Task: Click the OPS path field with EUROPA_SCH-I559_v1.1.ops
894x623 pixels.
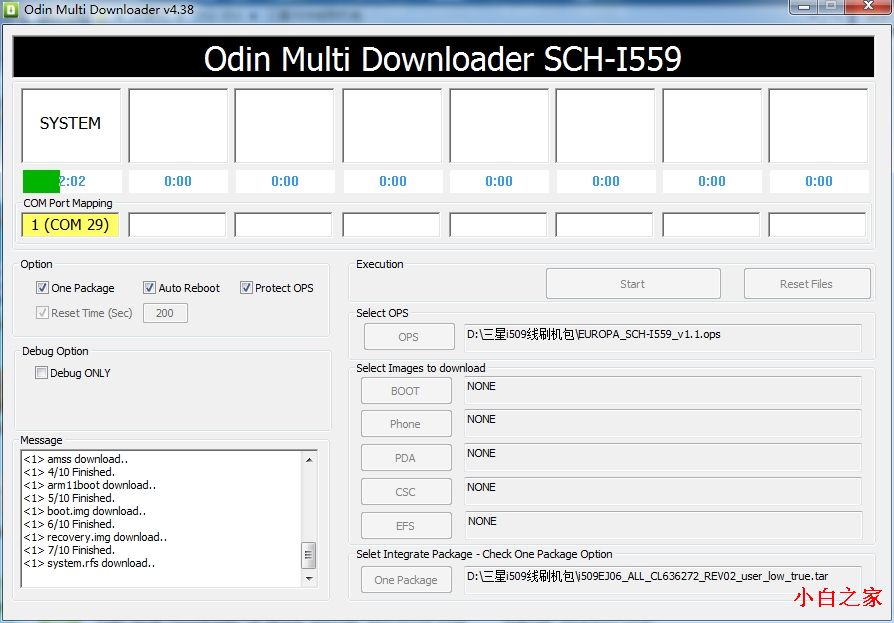Action: tap(663, 338)
